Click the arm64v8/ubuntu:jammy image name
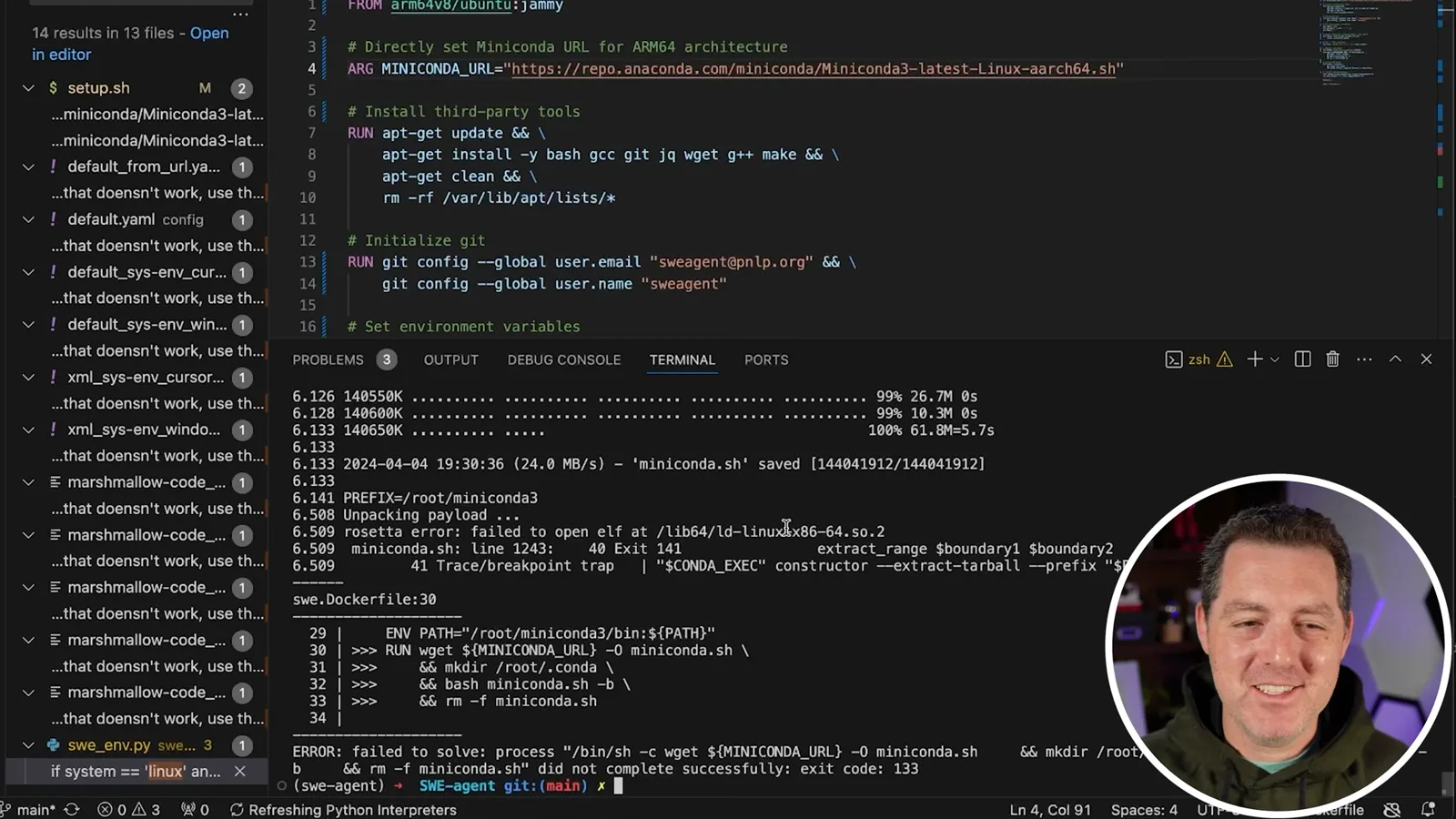1456x819 pixels. pyautogui.click(x=477, y=6)
